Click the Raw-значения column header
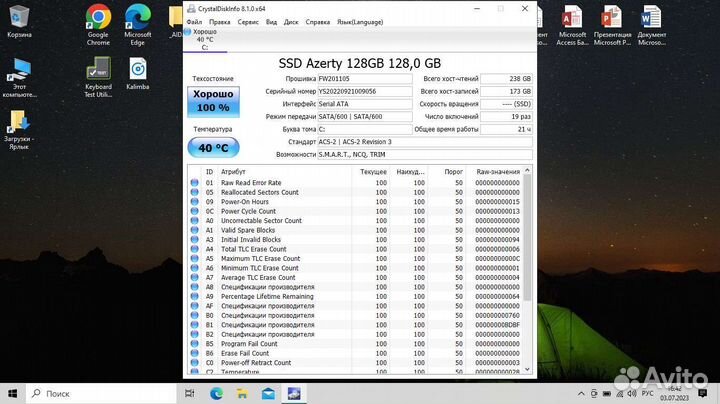 498,172
